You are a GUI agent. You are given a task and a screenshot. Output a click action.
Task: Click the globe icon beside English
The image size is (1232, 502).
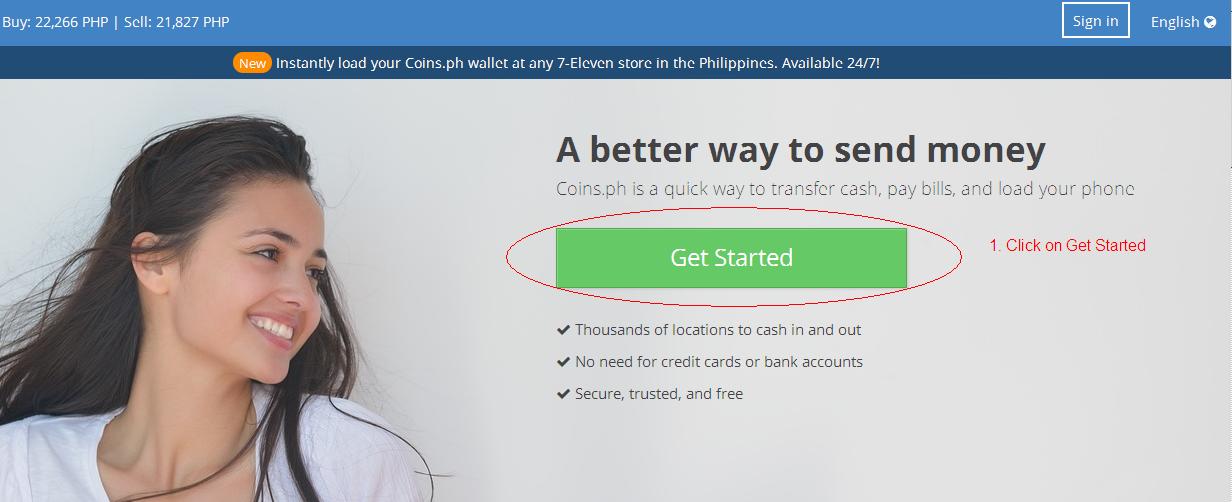1210,22
